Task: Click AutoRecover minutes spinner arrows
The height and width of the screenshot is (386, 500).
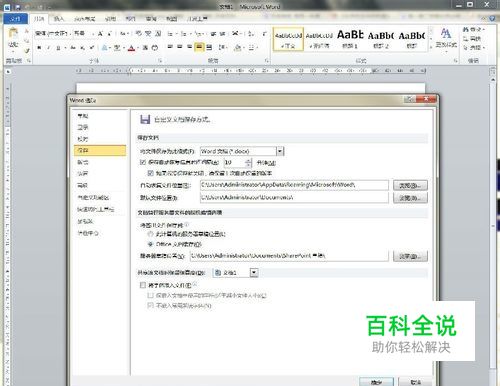Action: click(x=248, y=162)
